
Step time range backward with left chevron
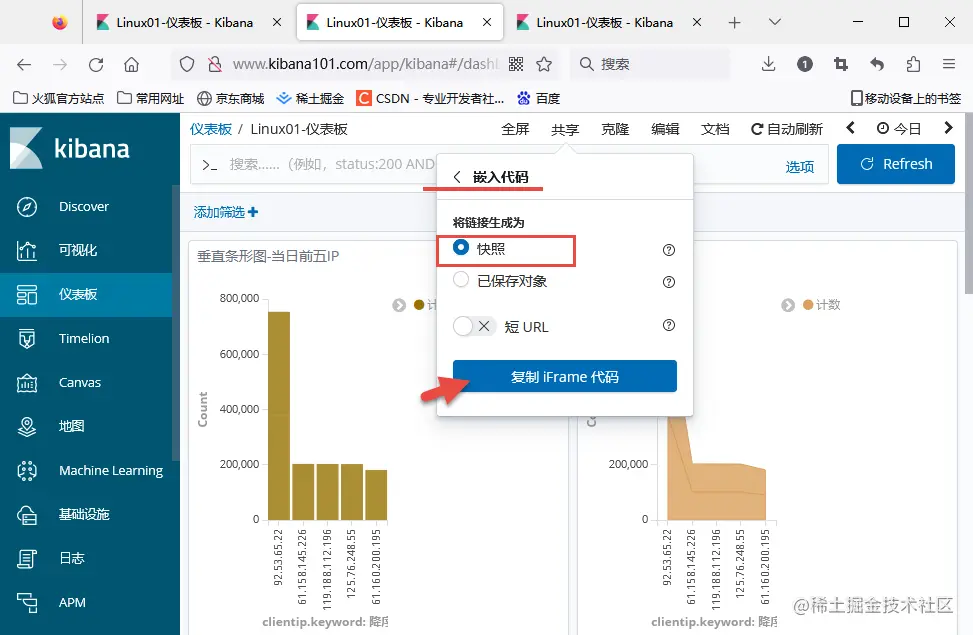point(851,128)
